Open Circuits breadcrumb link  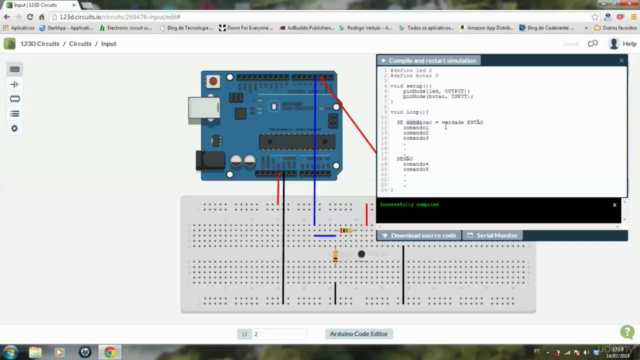point(80,44)
